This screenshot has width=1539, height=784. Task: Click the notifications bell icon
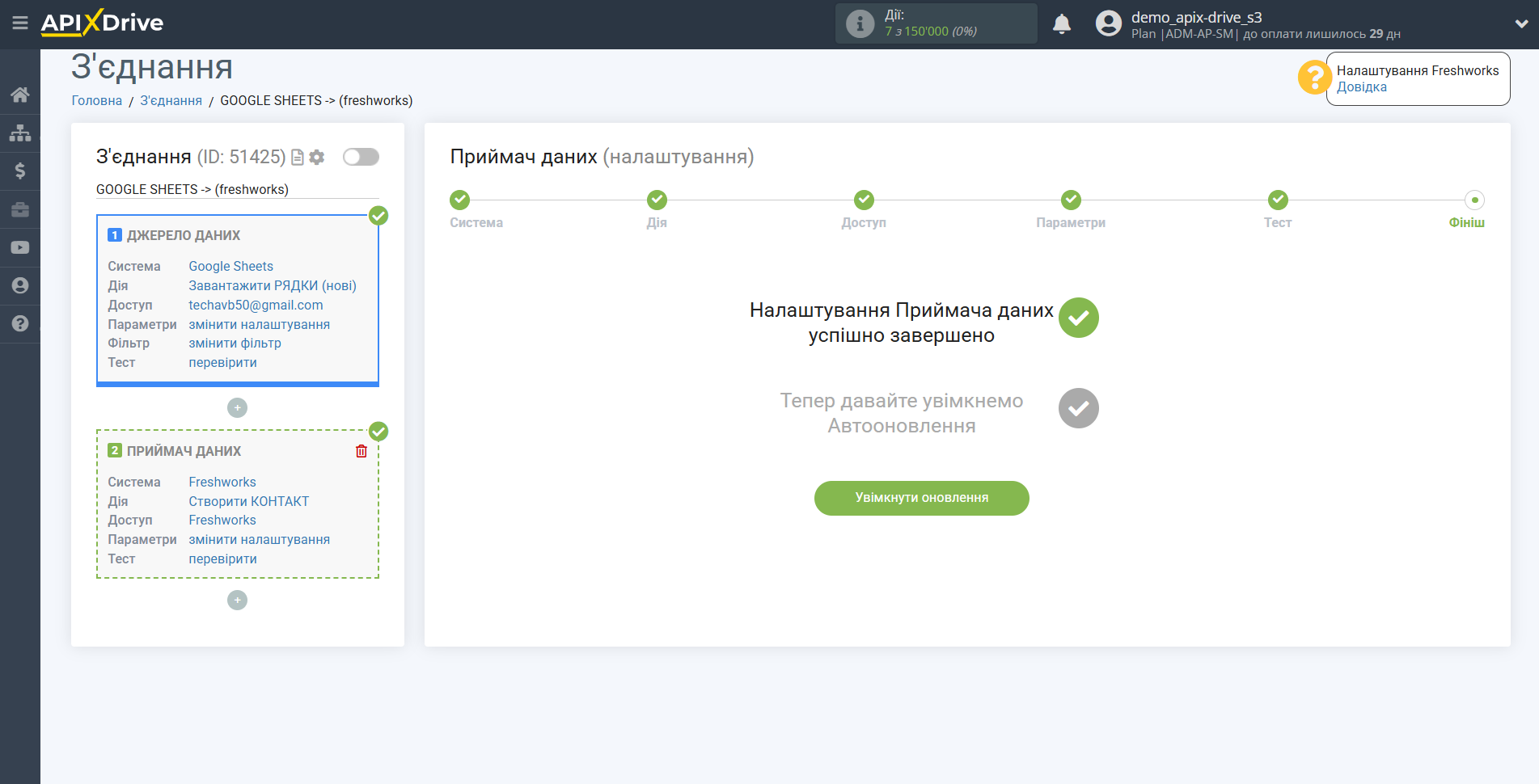coord(1062,24)
